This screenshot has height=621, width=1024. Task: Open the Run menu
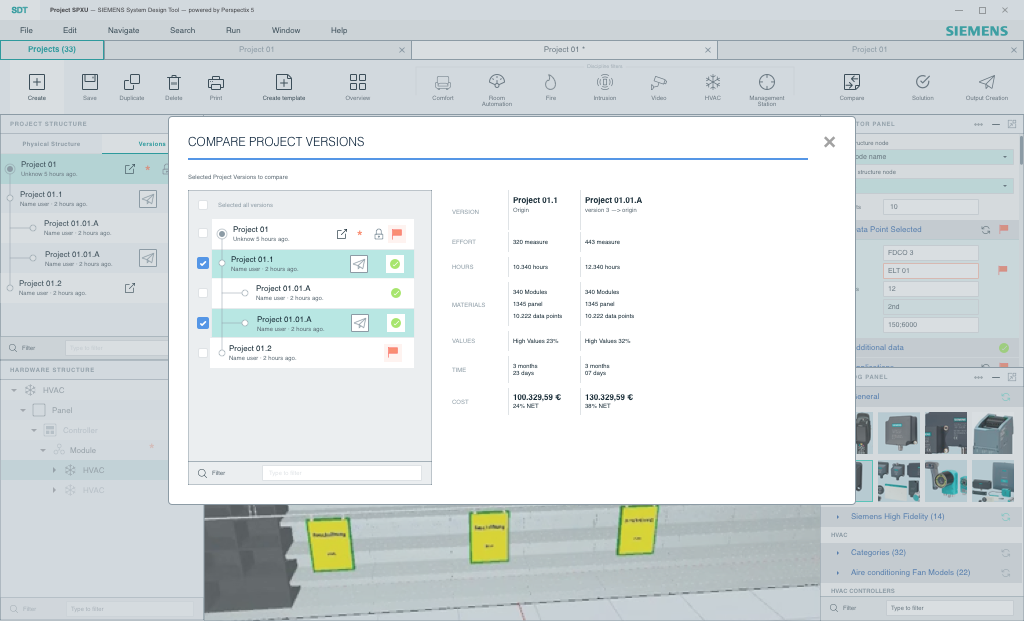(233, 30)
